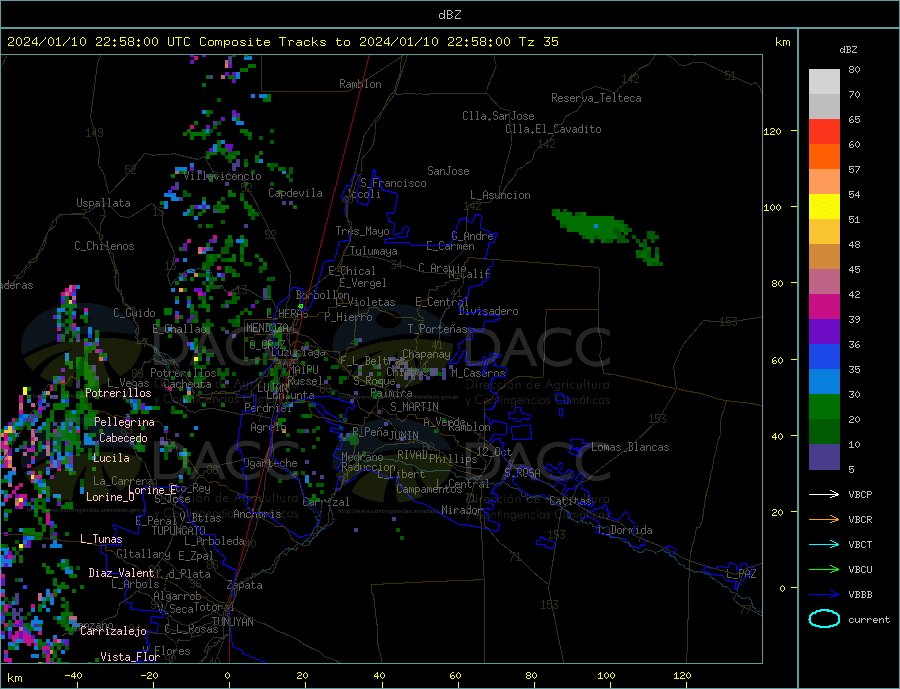The image size is (900, 689).
Task: Click the L_Tunas label
Action: point(101,539)
